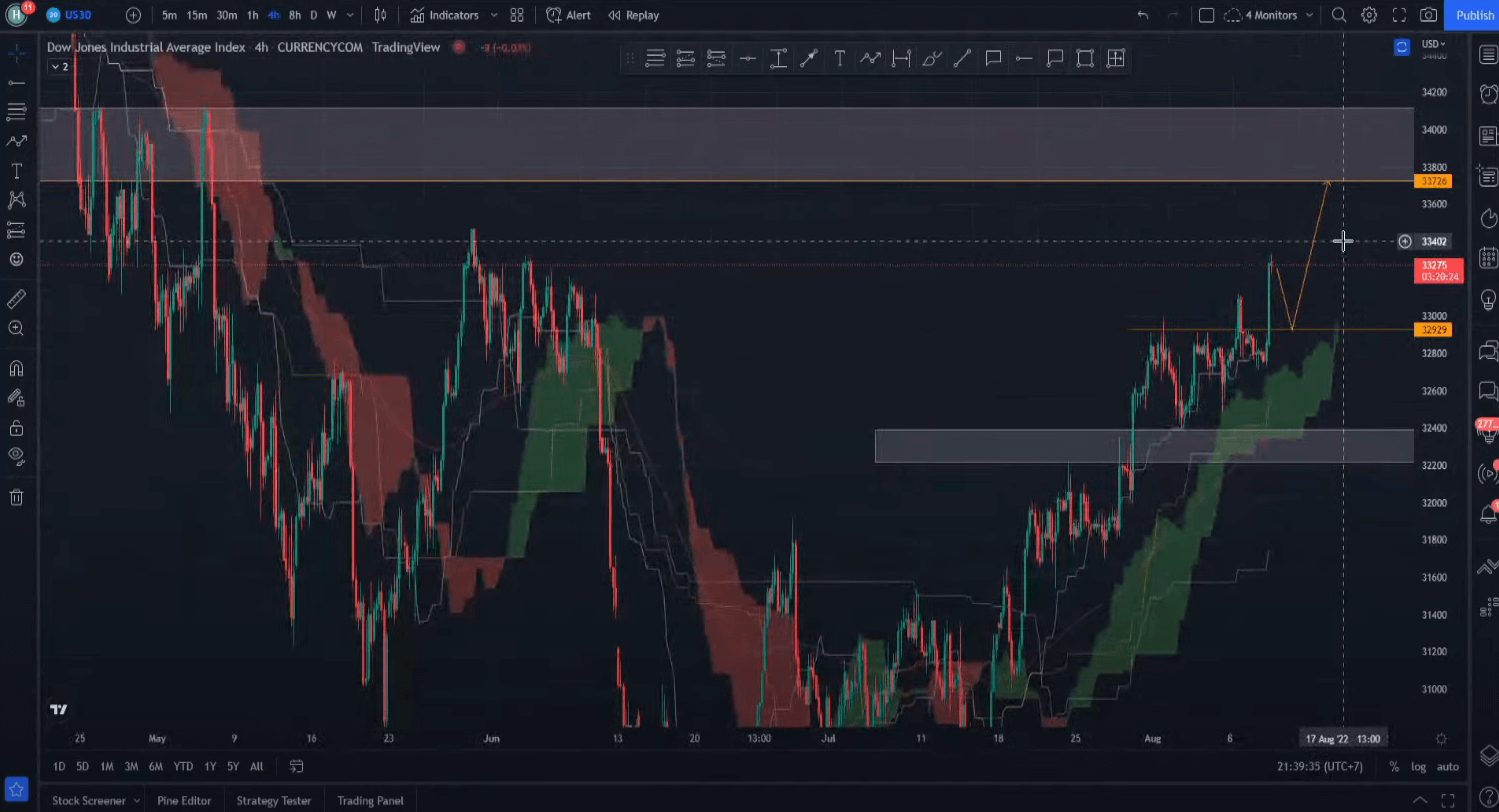1499x812 pixels.
Task: Open the US30 symbol search
Action: [69, 15]
